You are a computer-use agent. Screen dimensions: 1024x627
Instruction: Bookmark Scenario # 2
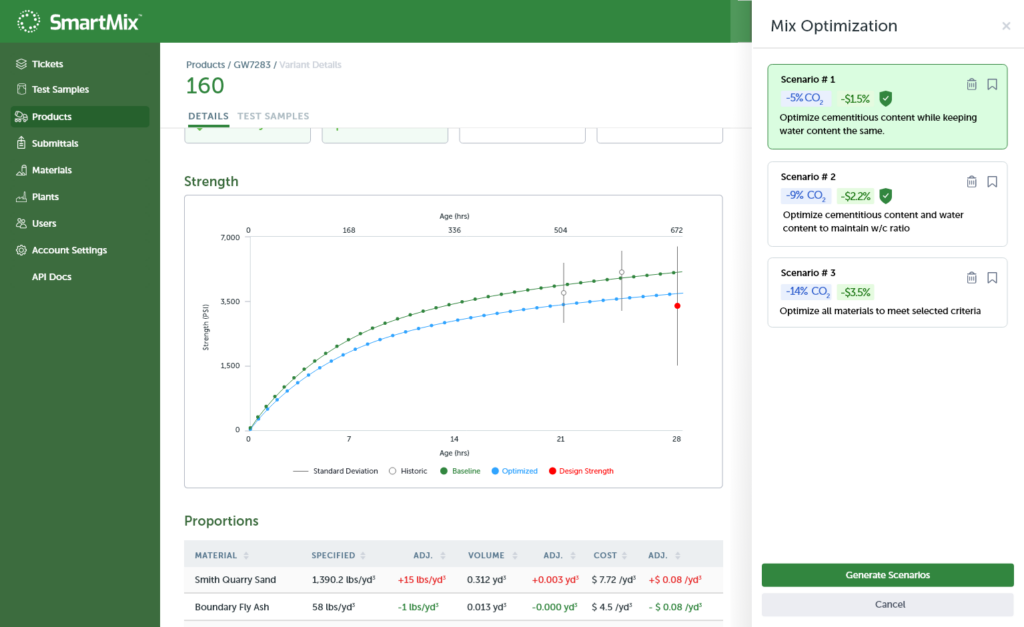point(992,181)
